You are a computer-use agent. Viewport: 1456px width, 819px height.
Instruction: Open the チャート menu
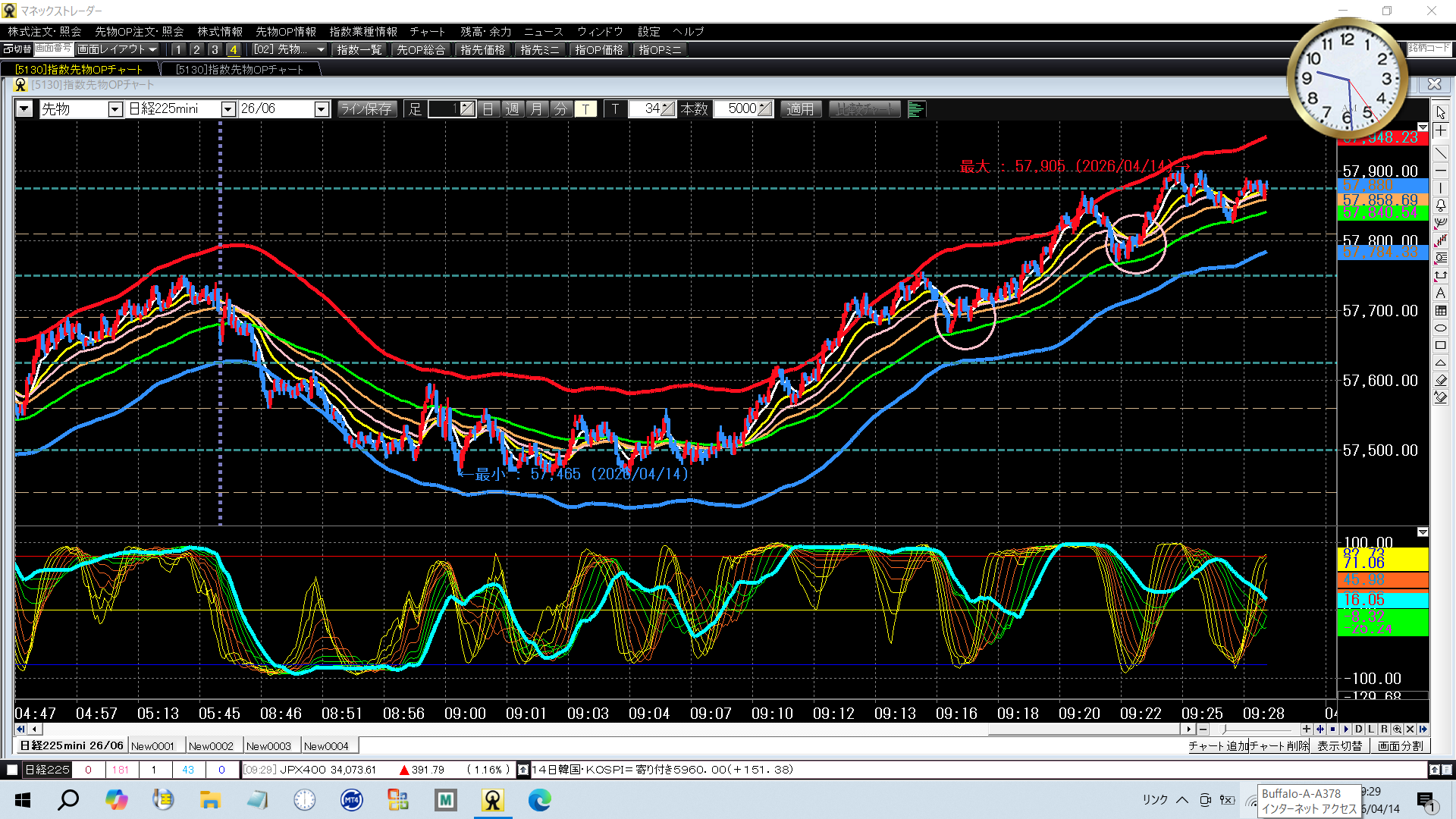[427, 31]
